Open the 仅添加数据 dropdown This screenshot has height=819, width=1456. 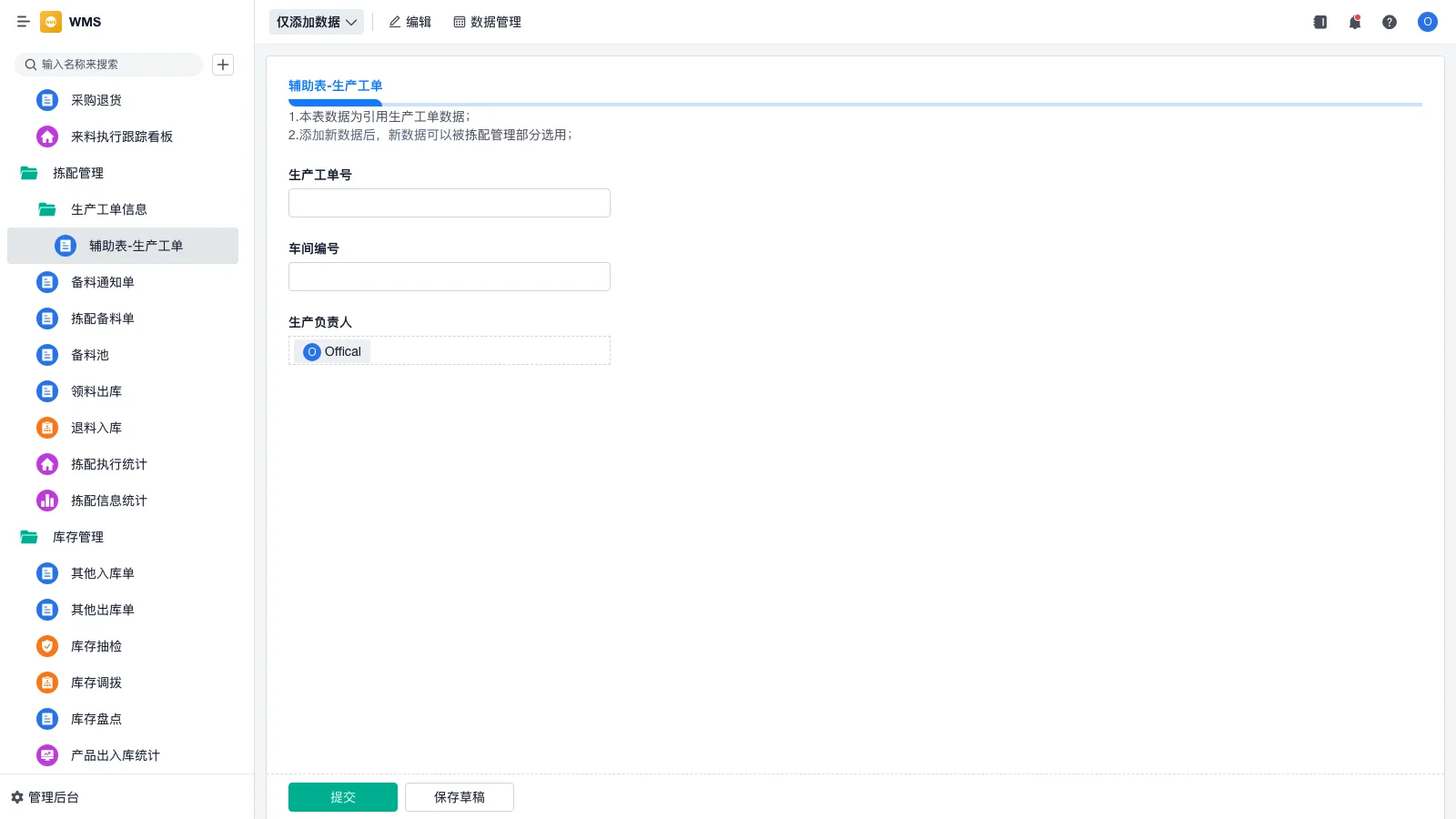click(x=317, y=22)
